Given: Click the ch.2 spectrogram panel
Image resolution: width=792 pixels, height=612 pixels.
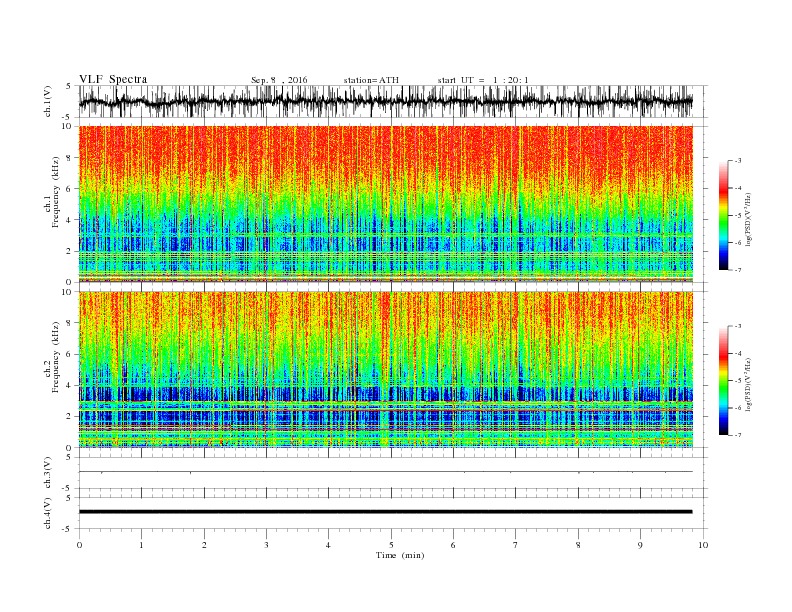Looking at the screenshot, I should click(x=385, y=370).
